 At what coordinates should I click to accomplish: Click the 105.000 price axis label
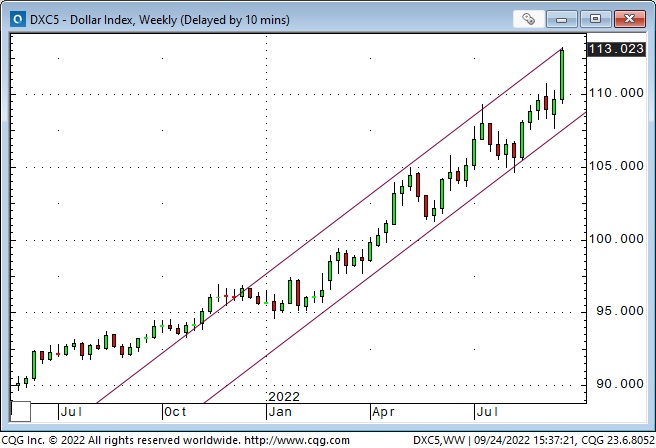click(x=616, y=166)
